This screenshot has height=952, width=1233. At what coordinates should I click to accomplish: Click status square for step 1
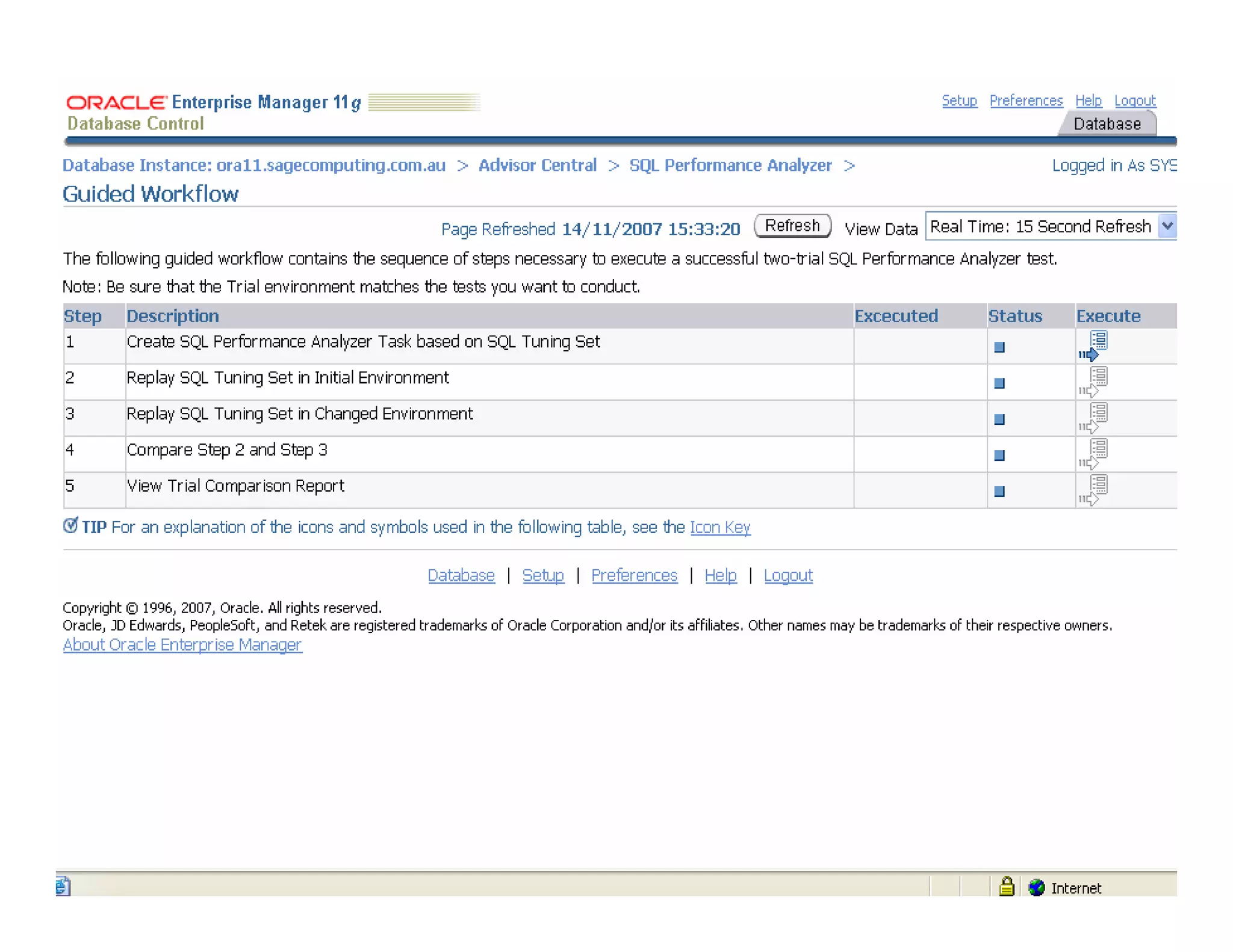pyautogui.click(x=999, y=347)
